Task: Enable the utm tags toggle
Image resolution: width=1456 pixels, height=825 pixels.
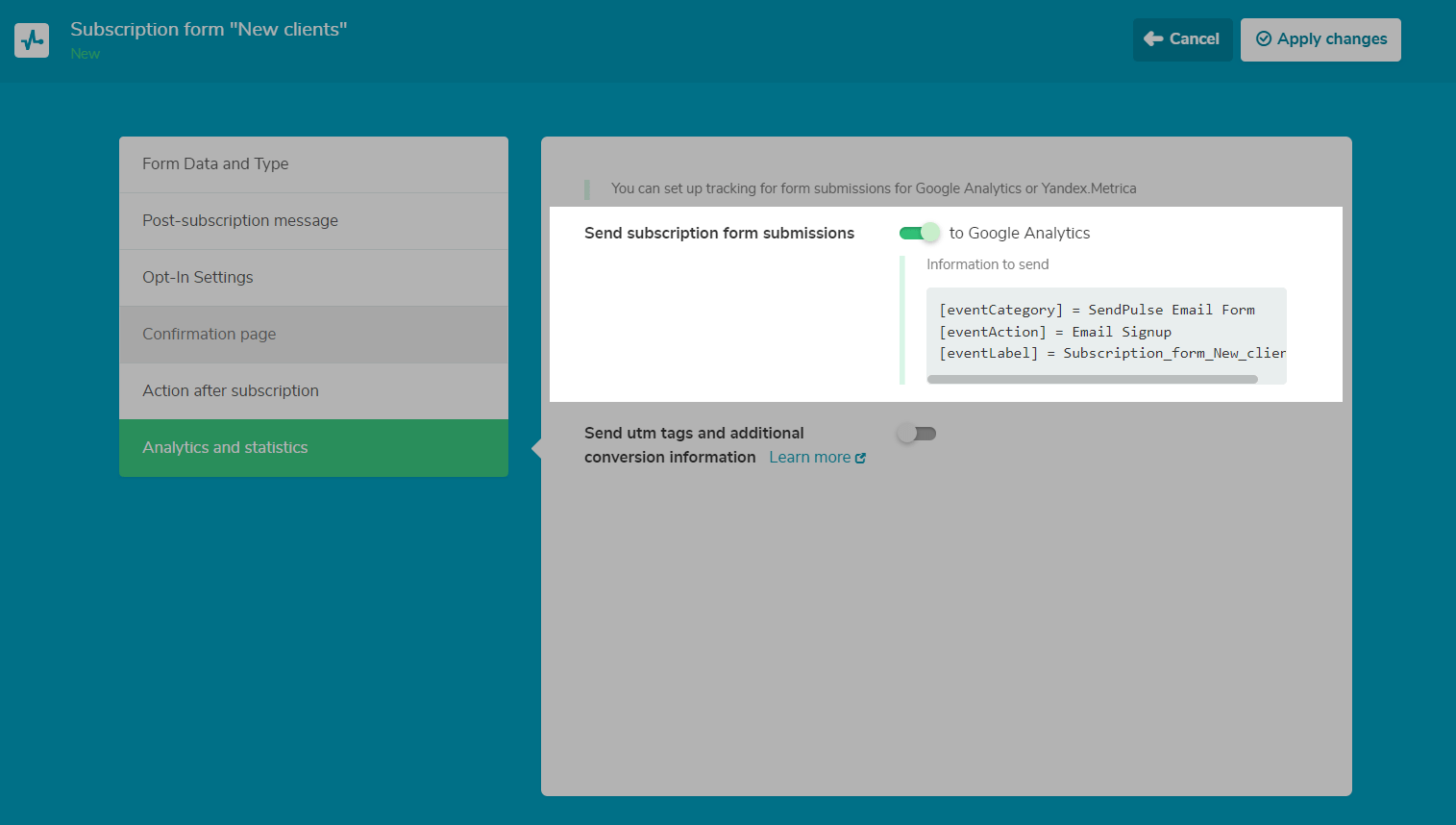Action: [x=917, y=434]
